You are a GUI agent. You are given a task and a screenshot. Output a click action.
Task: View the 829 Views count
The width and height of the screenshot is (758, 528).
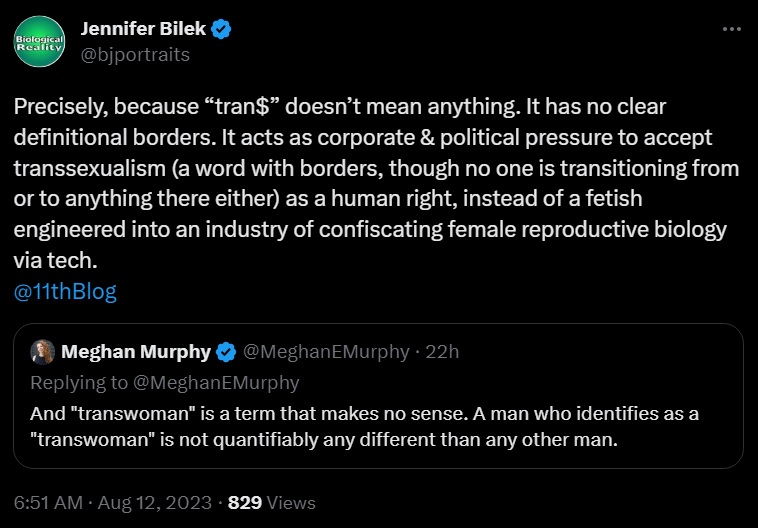[x=271, y=502]
